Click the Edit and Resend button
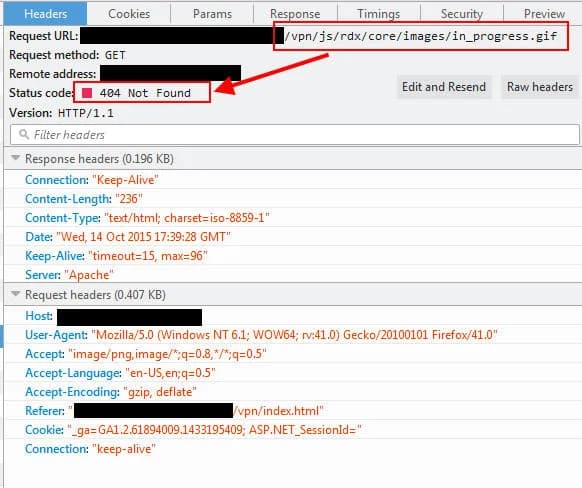Image resolution: width=582 pixels, height=488 pixels. click(444, 87)
